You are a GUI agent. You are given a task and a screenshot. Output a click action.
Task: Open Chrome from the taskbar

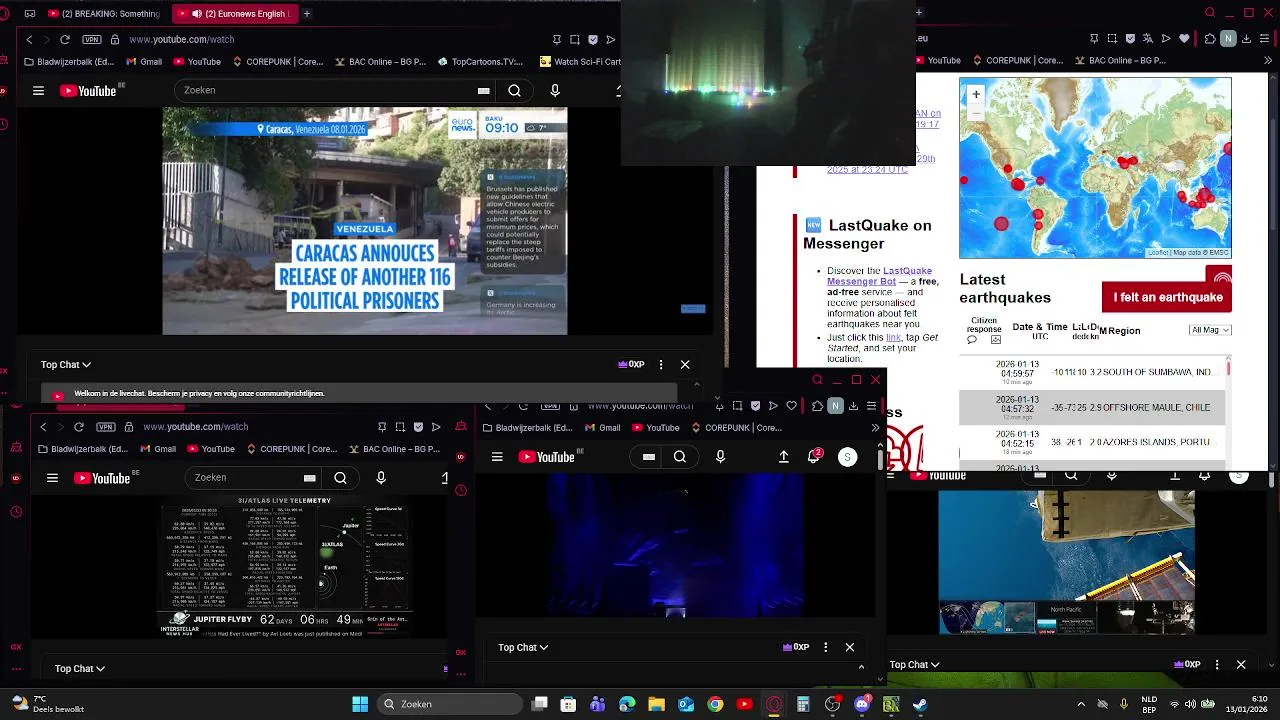715,704
